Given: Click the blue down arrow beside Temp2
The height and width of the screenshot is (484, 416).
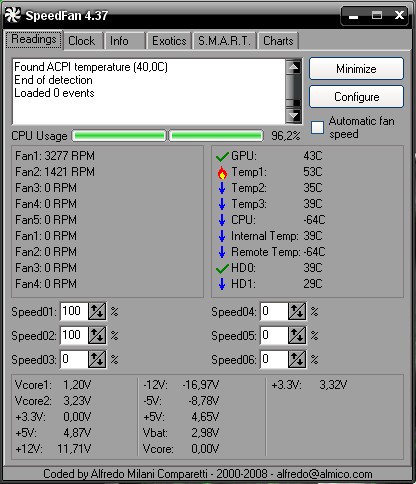Looking at the screenshot, I should click(x=222, y=188).
